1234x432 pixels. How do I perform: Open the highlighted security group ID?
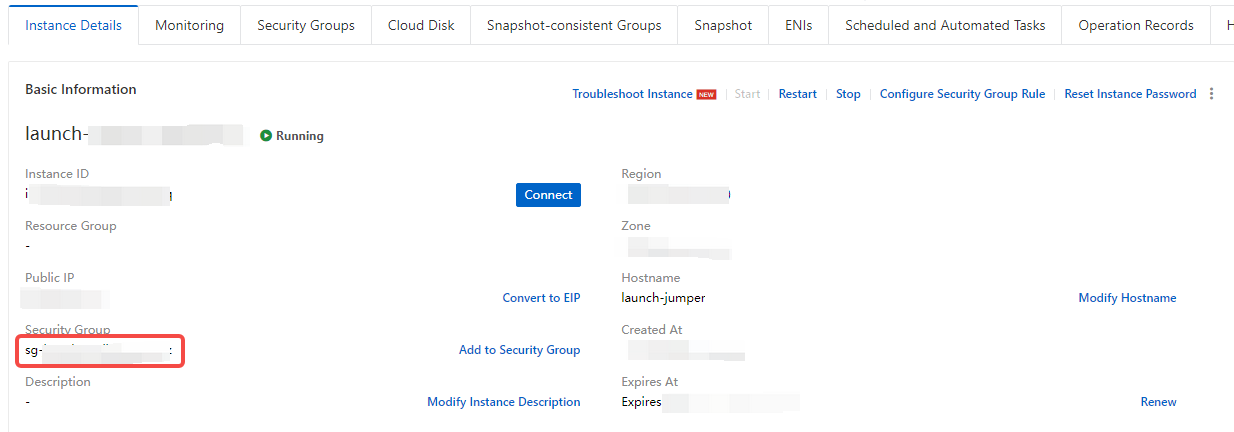tap(99, 351)
